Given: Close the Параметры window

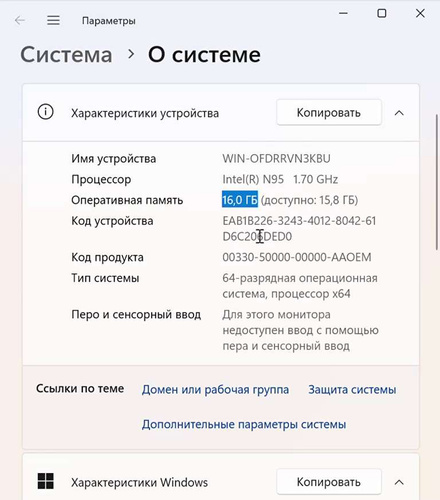Looking at the screenshot, I should pos(420,13).
